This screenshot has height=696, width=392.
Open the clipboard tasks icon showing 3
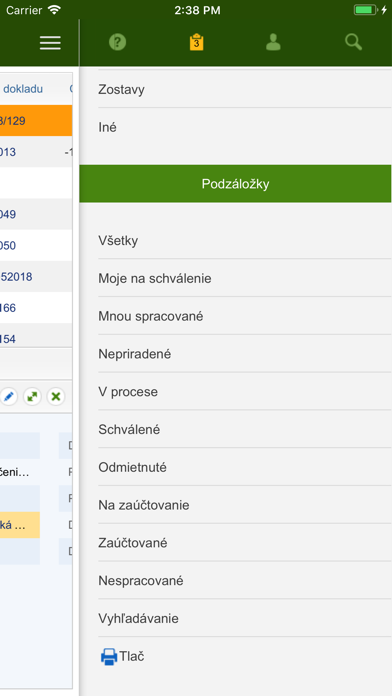click(196, 43)
